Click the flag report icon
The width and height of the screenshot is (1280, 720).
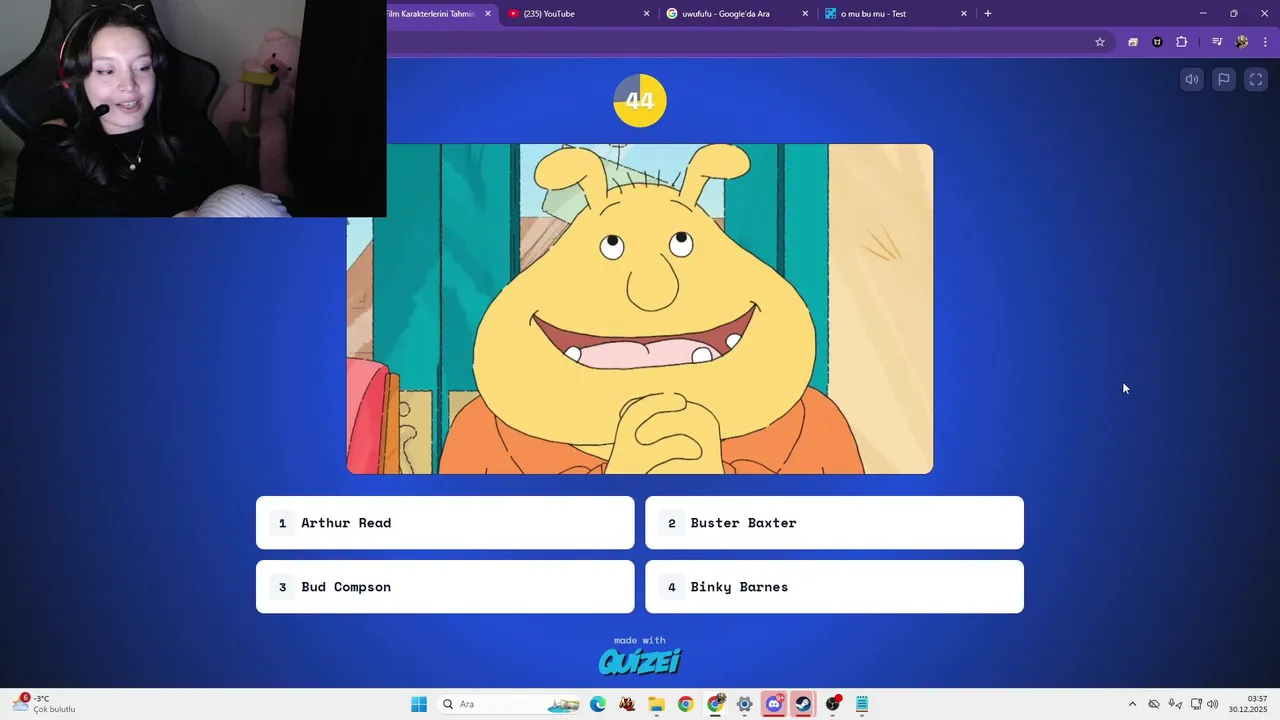pos(1224,80)
